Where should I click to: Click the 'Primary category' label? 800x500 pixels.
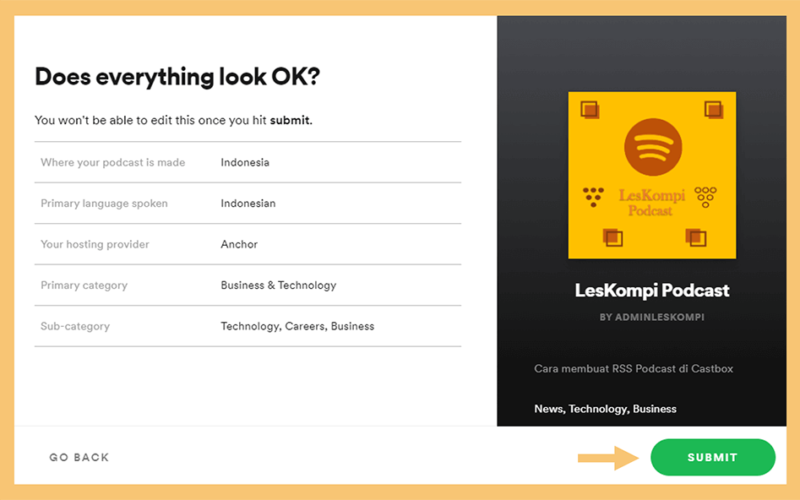(84, 285)
